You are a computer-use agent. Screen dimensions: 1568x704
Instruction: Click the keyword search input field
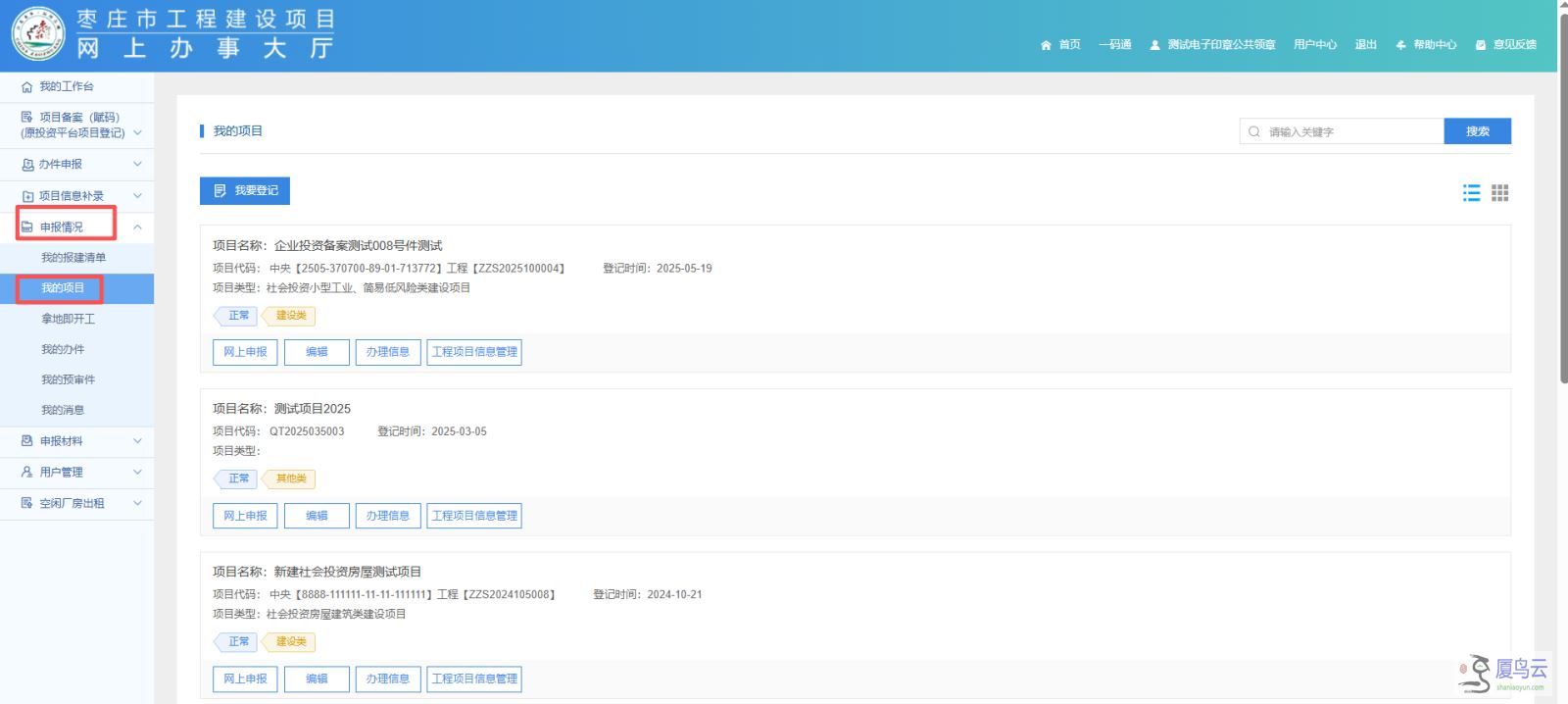pyautogui.click(x=1342, y=131)
